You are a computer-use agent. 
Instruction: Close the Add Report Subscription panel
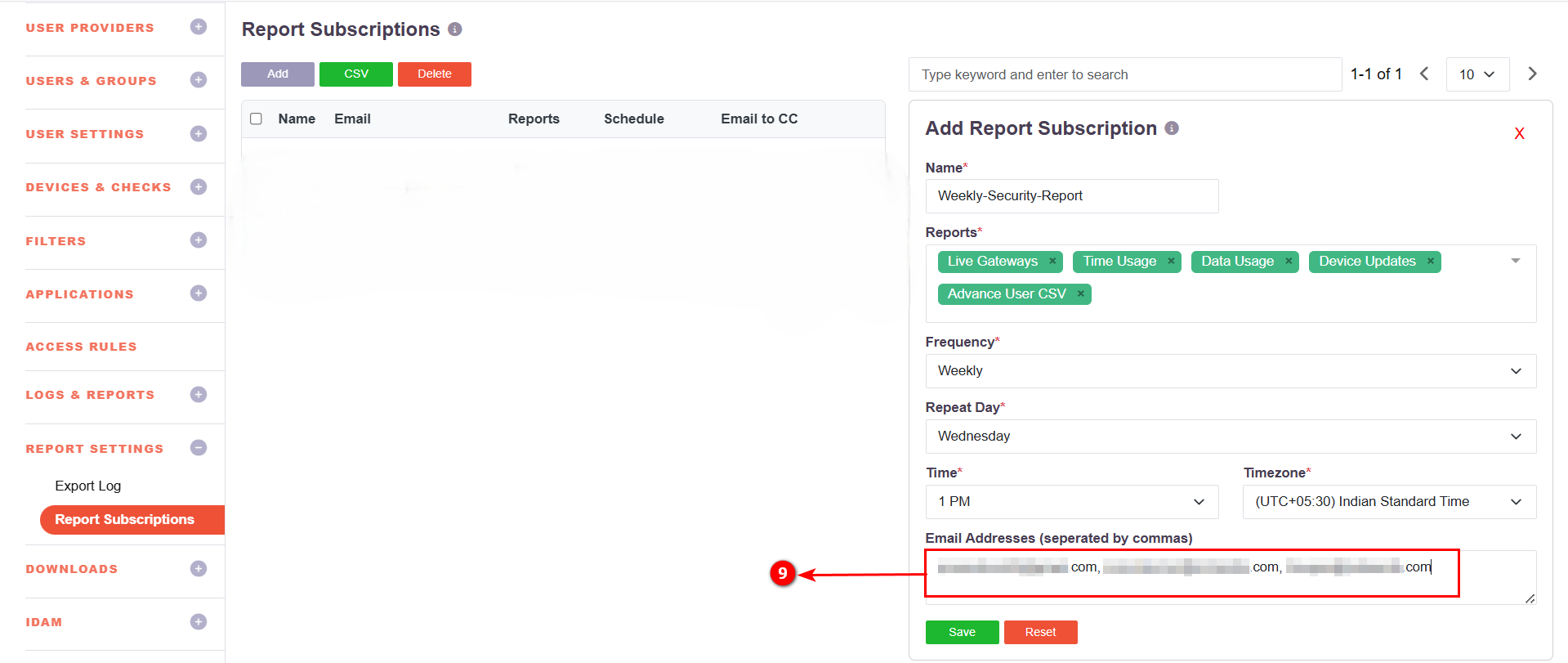tap(1519, 134)
